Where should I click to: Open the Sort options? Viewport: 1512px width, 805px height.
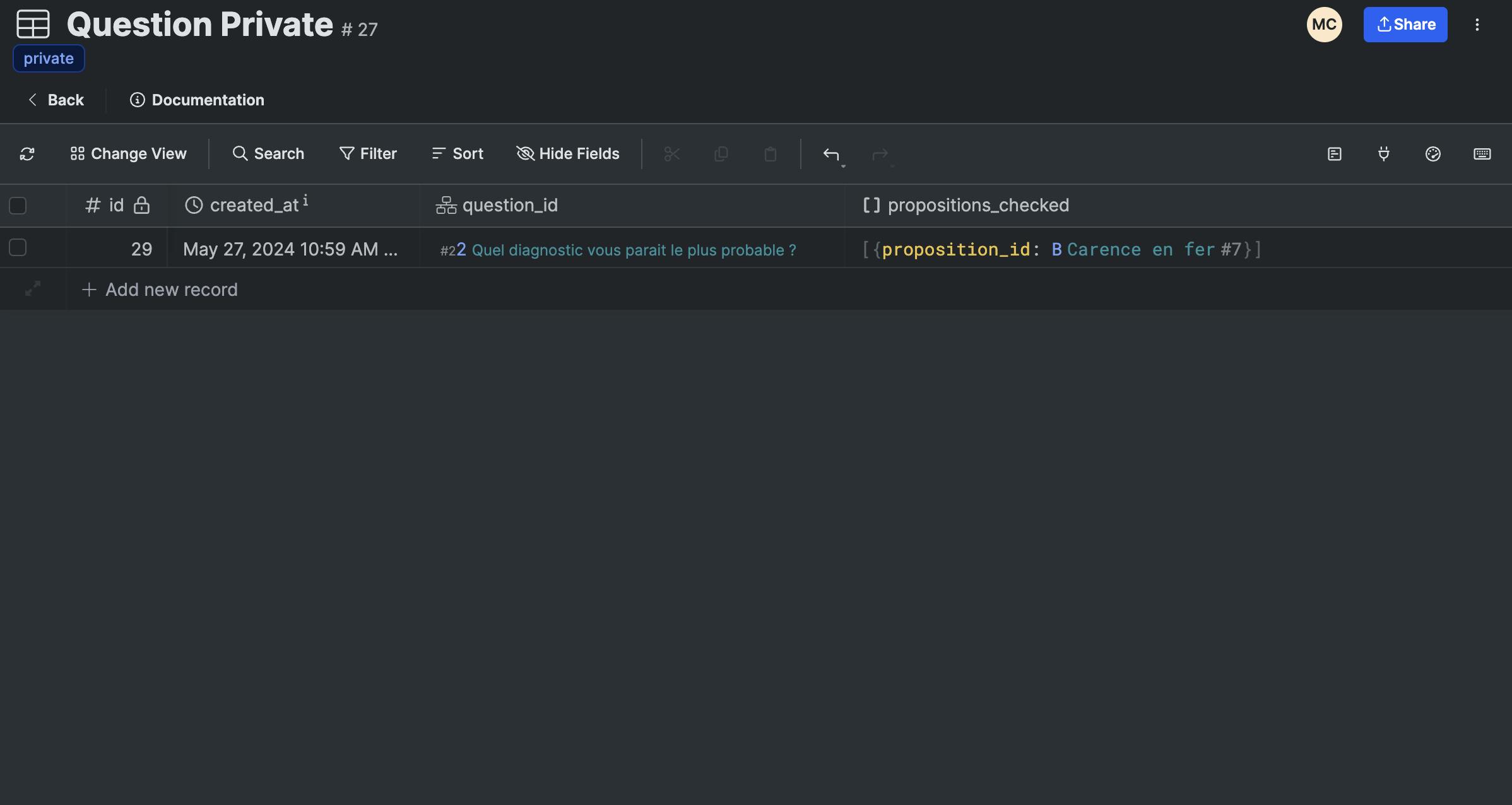tap(458, 154)
